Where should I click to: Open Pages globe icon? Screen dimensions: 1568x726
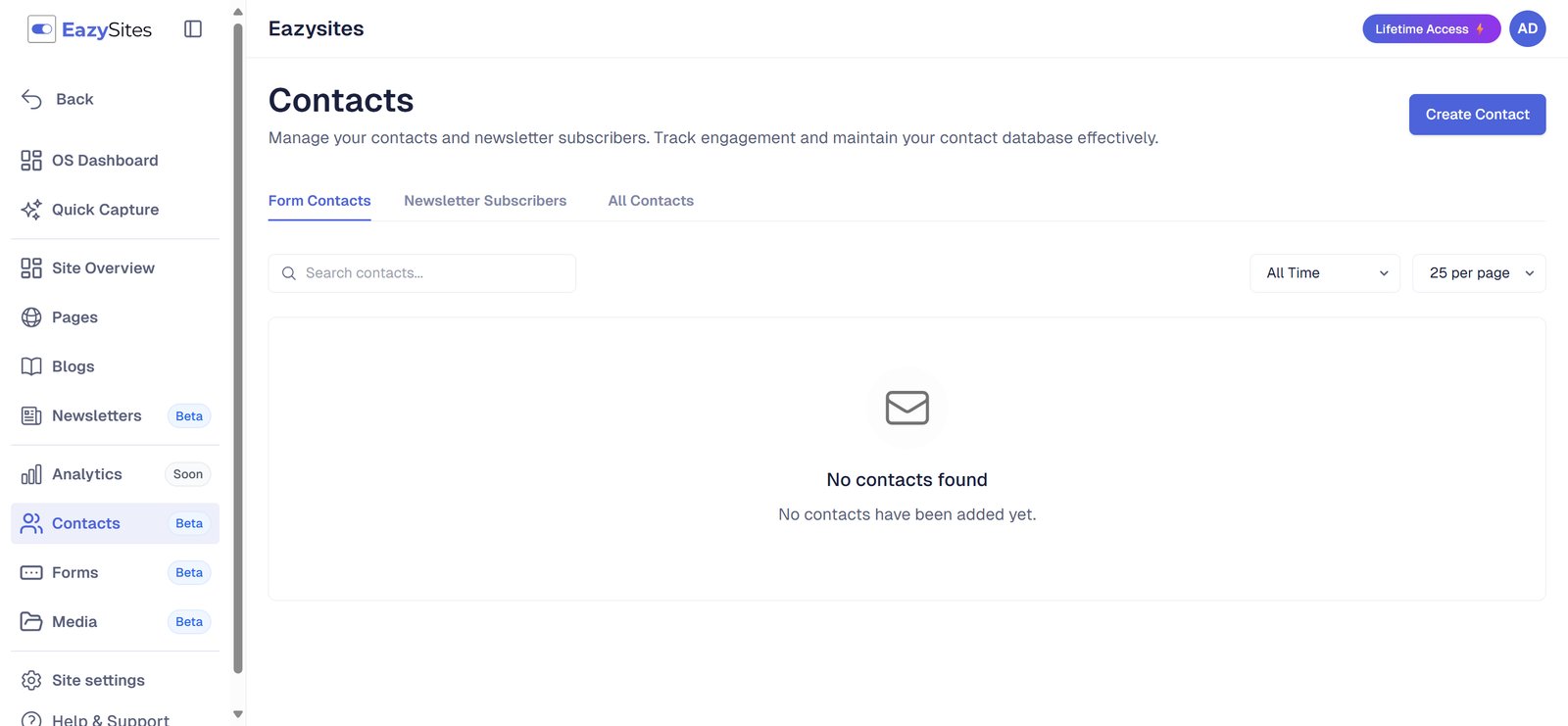coord(31,317)
